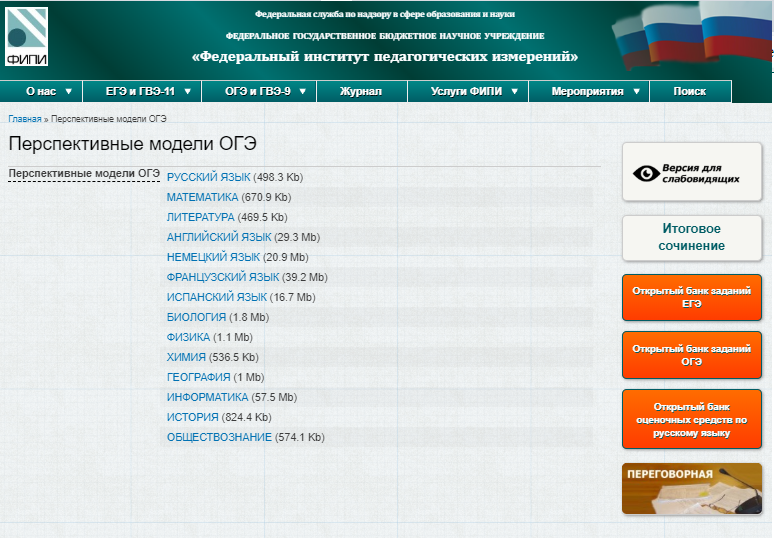Click the '(57.5 Mb)' file size text

tap(274, 397)
